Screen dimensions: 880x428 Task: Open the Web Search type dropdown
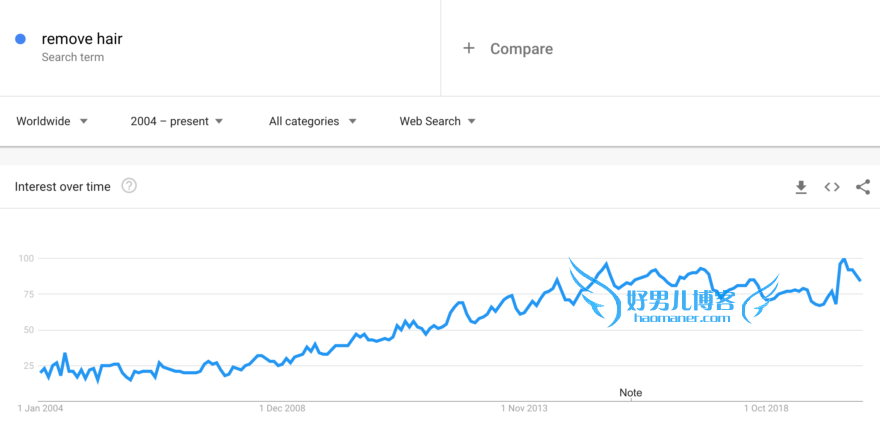437,121
